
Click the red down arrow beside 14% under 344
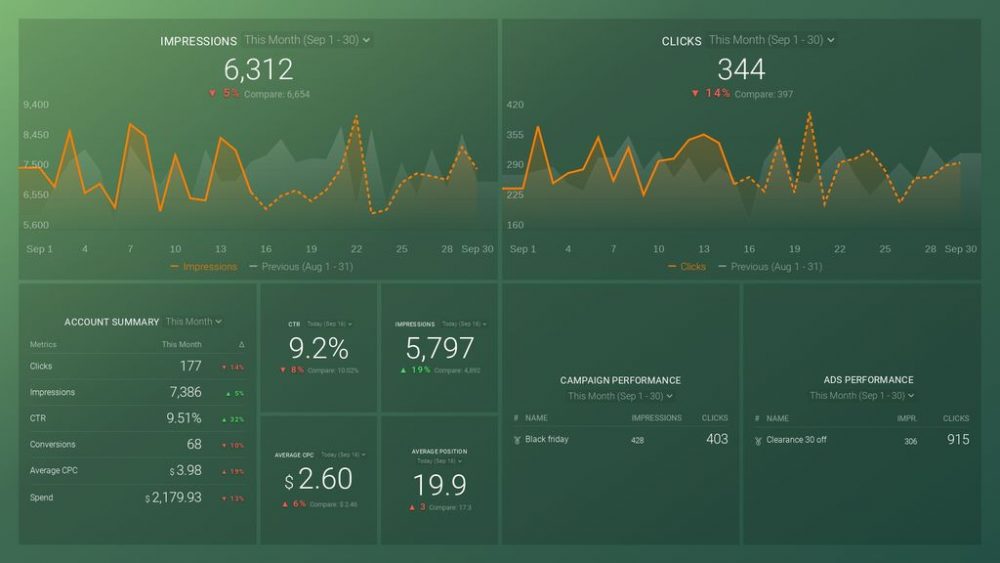[695, 93]
